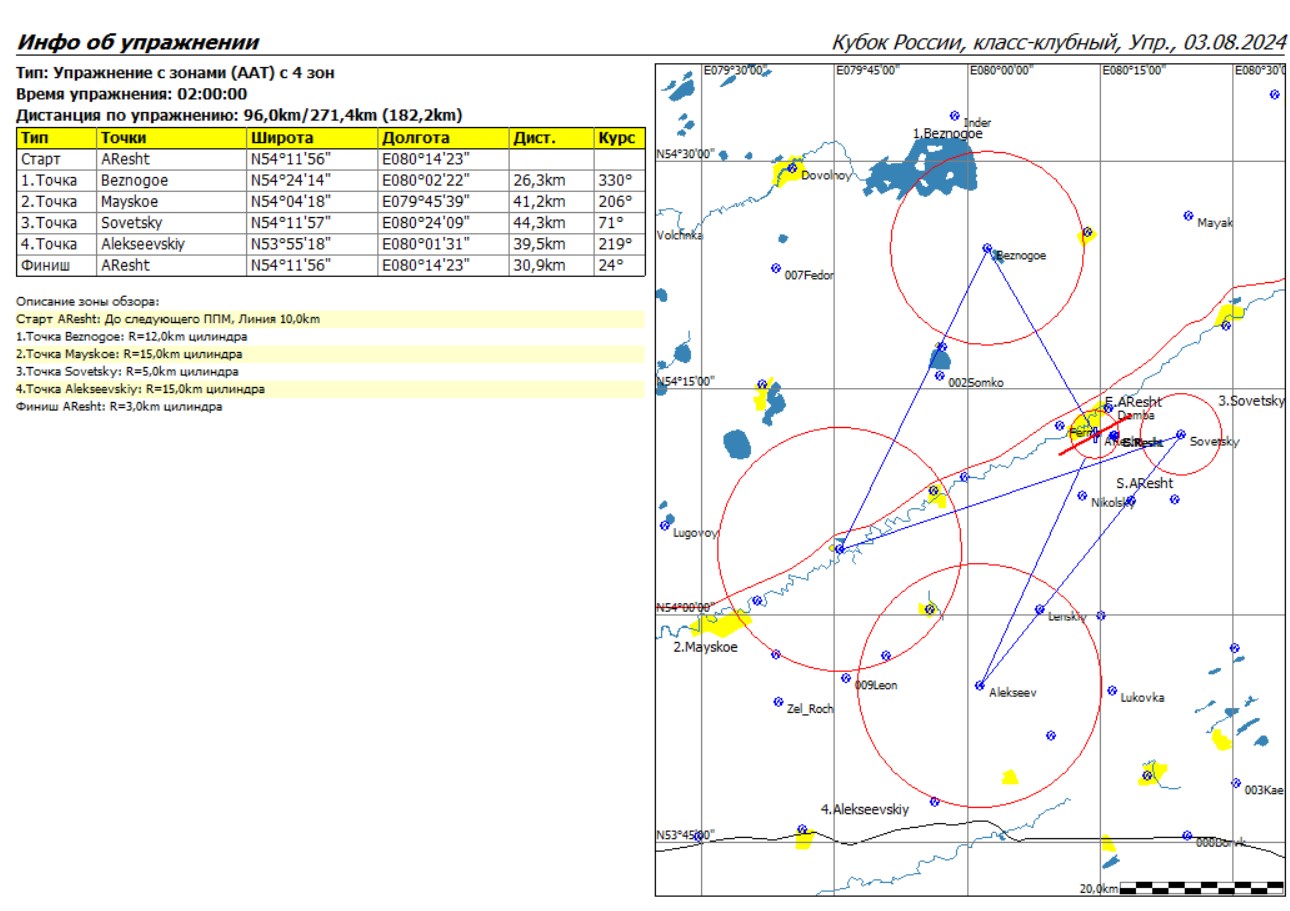The height and width of the screenshot is (911, 1290).
Task: Click the 'Инфо об упражнении' heading
Action: point(138,43)
